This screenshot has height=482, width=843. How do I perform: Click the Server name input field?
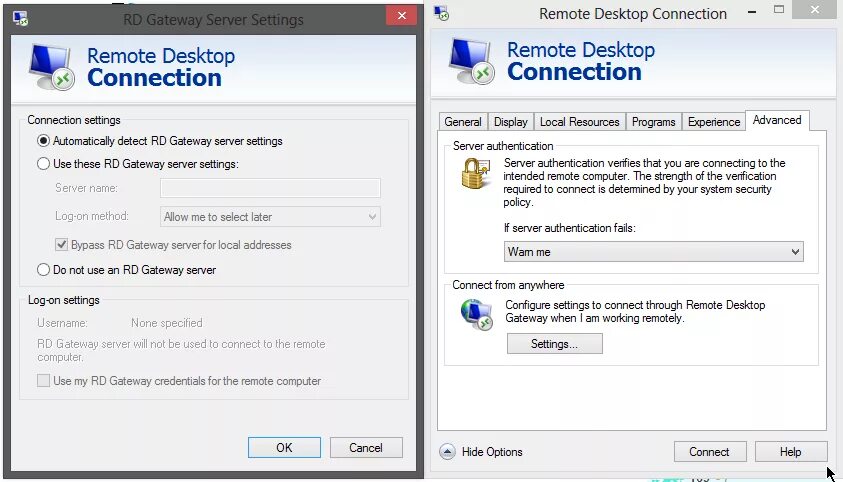point(270,188)
